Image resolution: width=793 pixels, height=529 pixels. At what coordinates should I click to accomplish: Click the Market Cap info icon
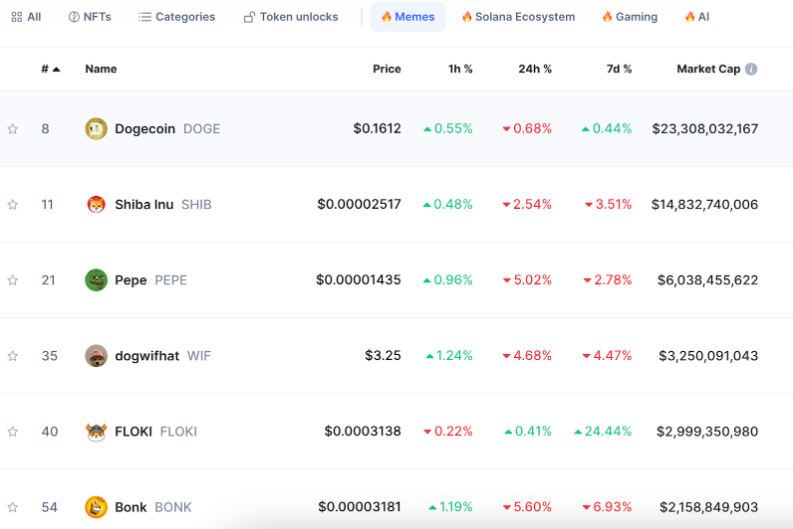751,69
